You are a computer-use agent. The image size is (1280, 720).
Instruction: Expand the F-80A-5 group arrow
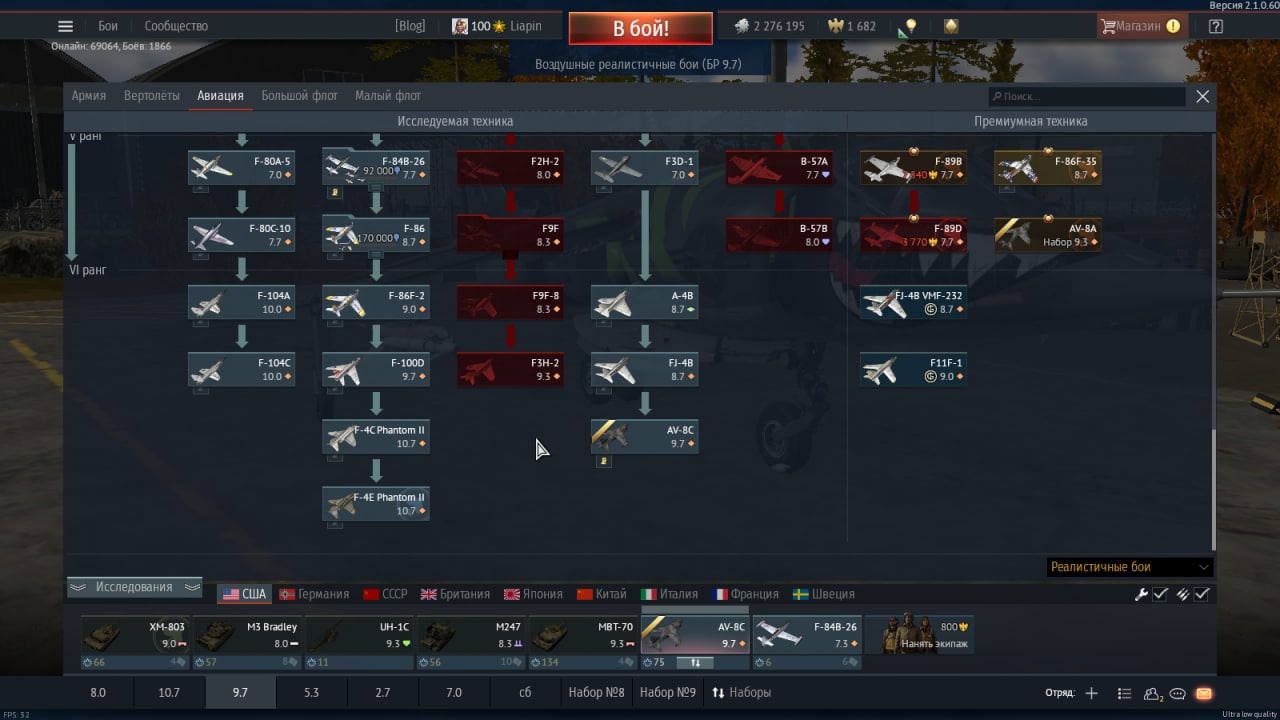[x=200, y=190]
